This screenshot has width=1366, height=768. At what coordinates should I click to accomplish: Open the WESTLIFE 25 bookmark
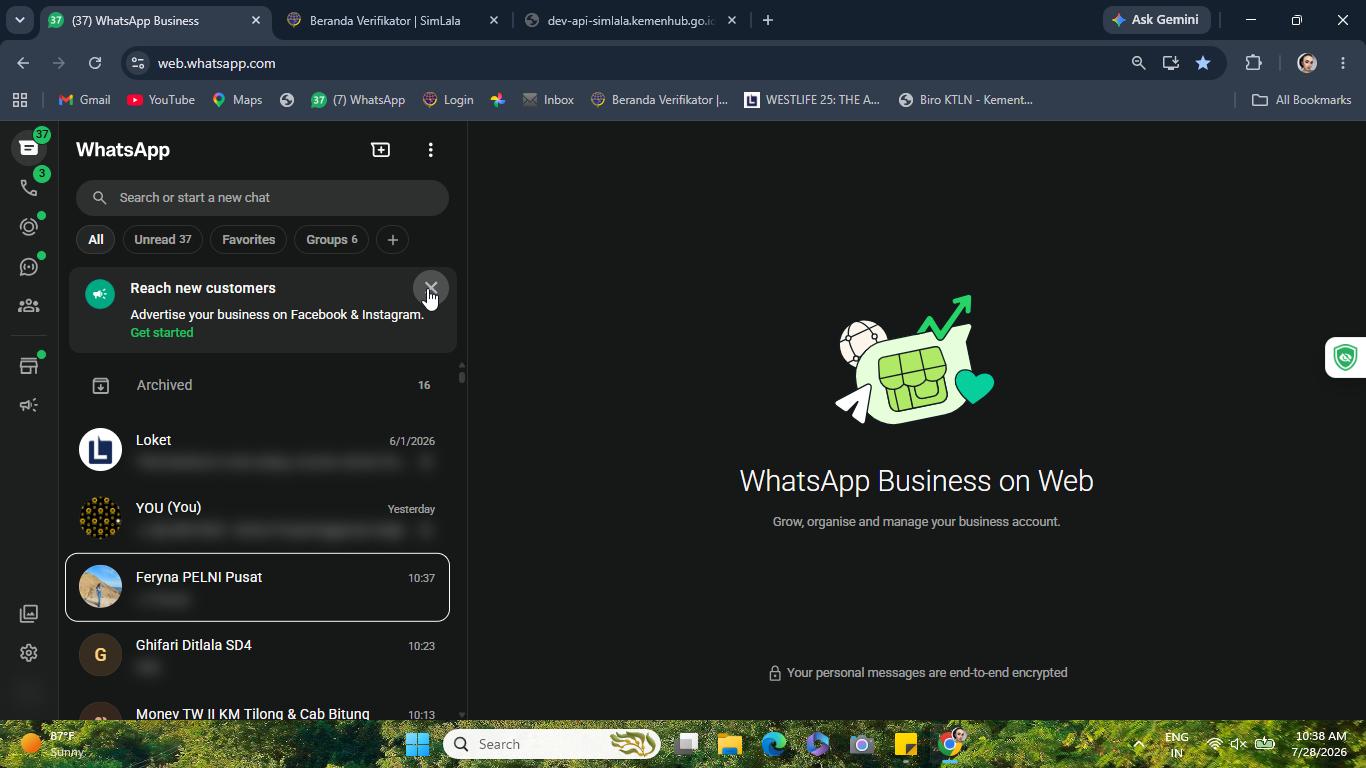[812, 100]
